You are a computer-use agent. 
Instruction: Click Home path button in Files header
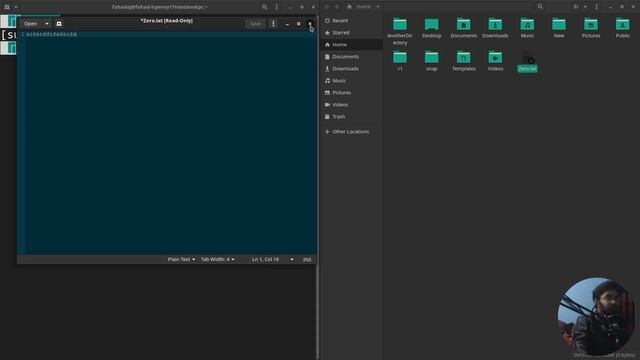[359, 7]
